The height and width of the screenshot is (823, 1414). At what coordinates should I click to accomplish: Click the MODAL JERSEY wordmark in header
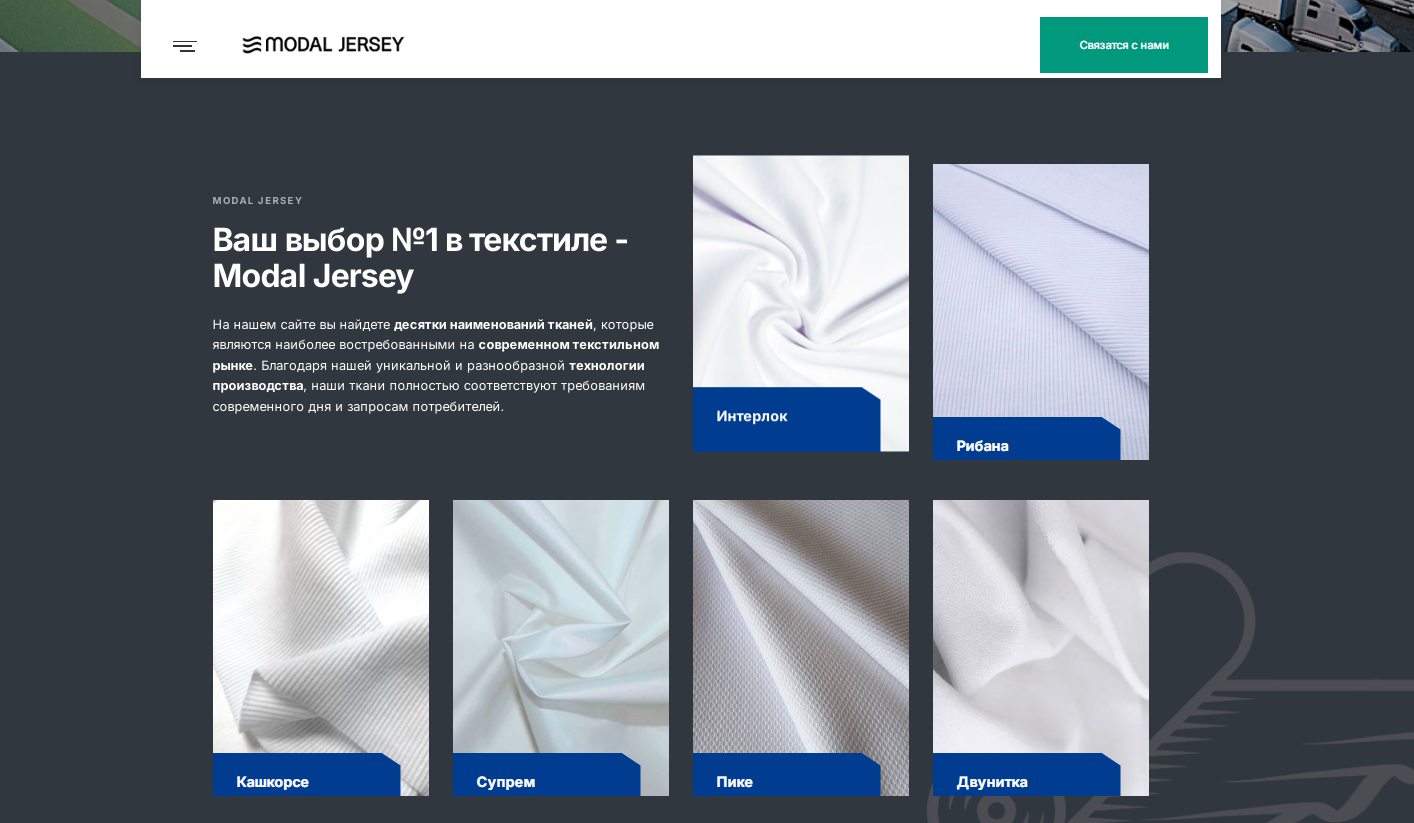coord(334,44)
